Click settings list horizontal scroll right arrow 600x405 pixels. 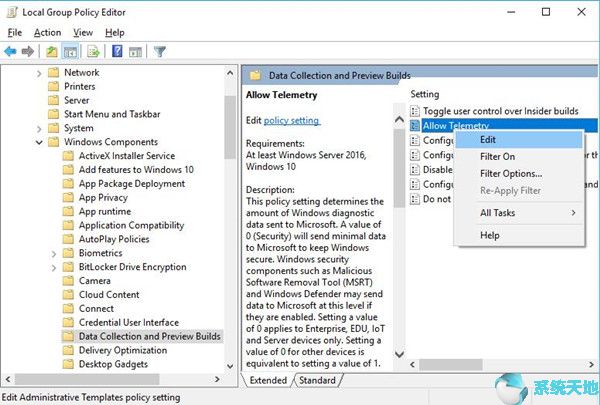click(x=591, y=364)
